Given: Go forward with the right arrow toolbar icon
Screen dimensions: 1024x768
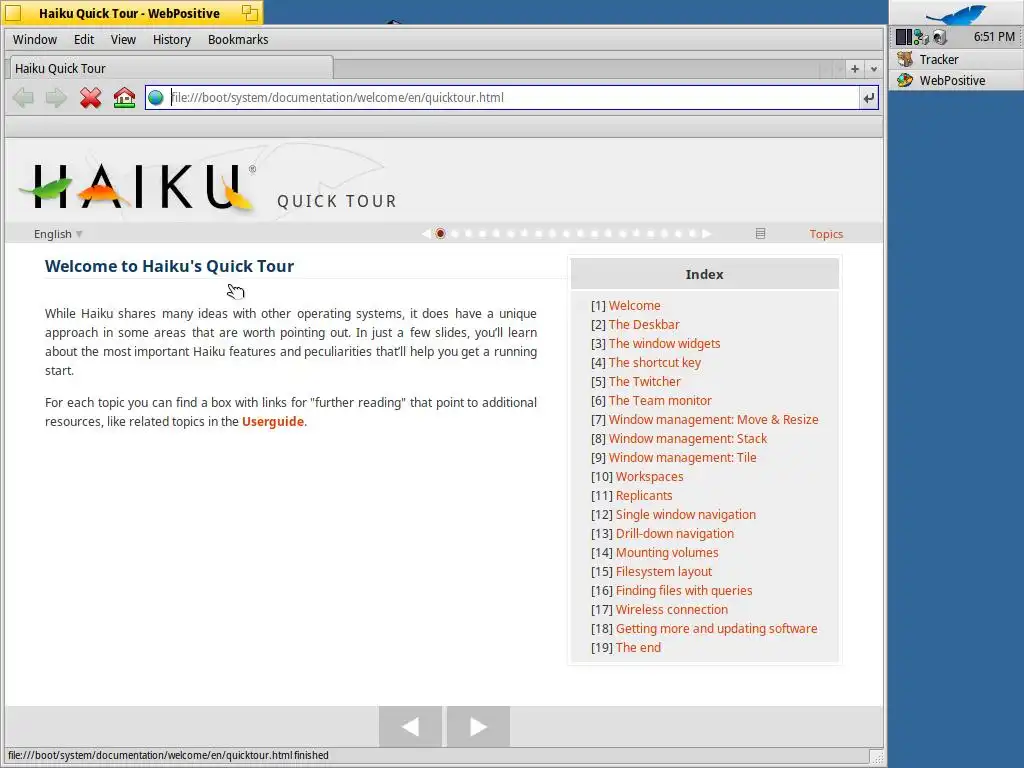Looking at the screenshot, I should click(x=56, y=98).
